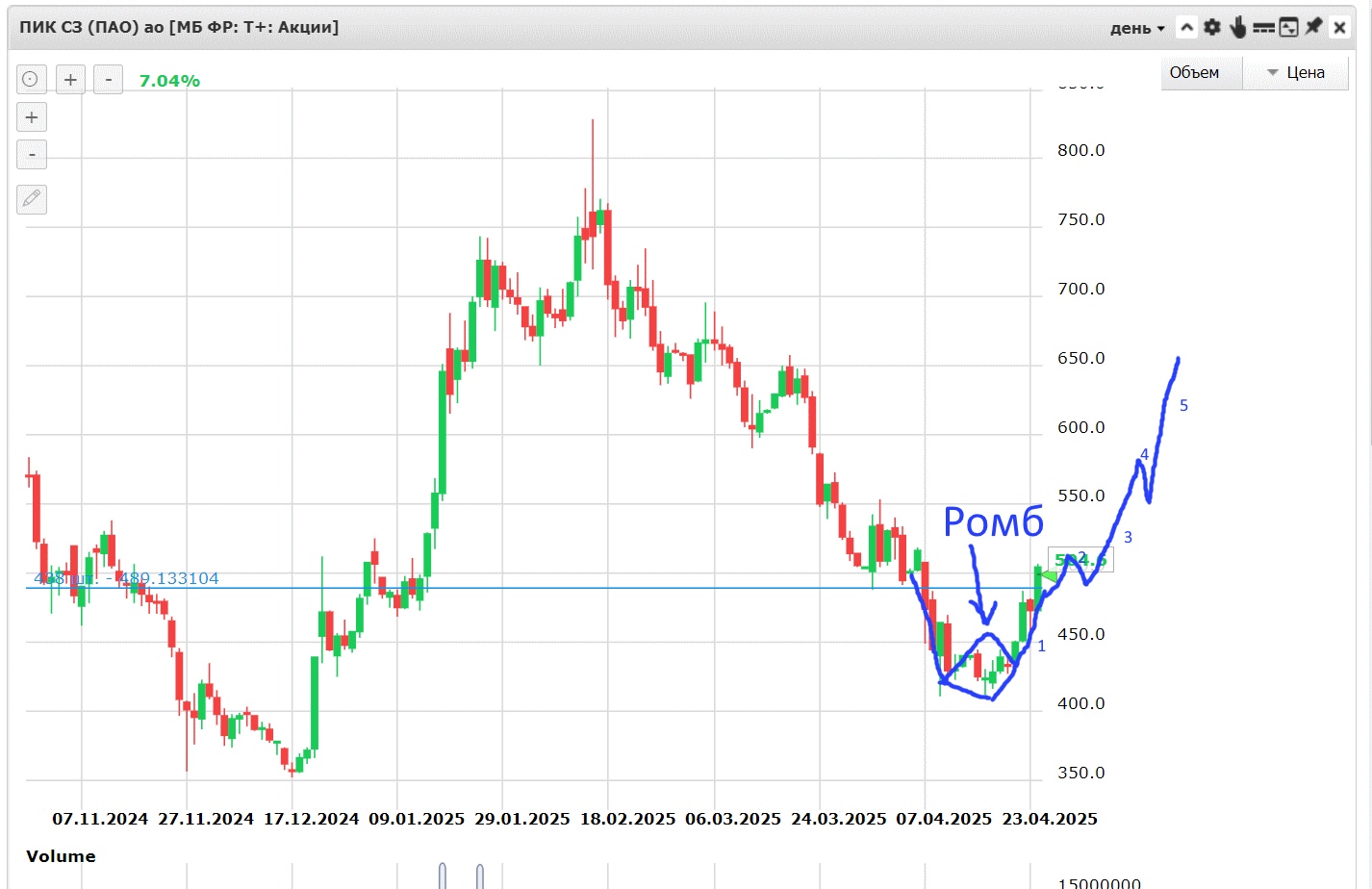Click the window layout icon with arrows
The image size is (1372, 889).
1288,27
